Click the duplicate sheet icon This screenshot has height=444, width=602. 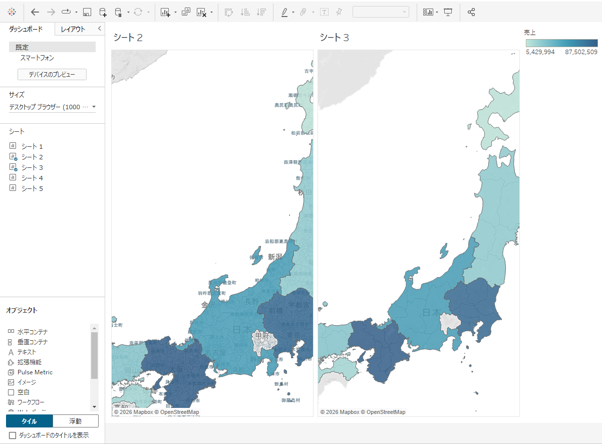point(186,12)
